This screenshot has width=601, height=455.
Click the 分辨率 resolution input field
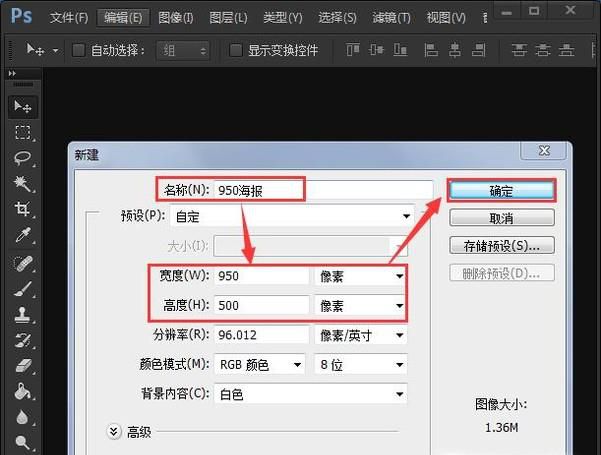tap(261, 335)
